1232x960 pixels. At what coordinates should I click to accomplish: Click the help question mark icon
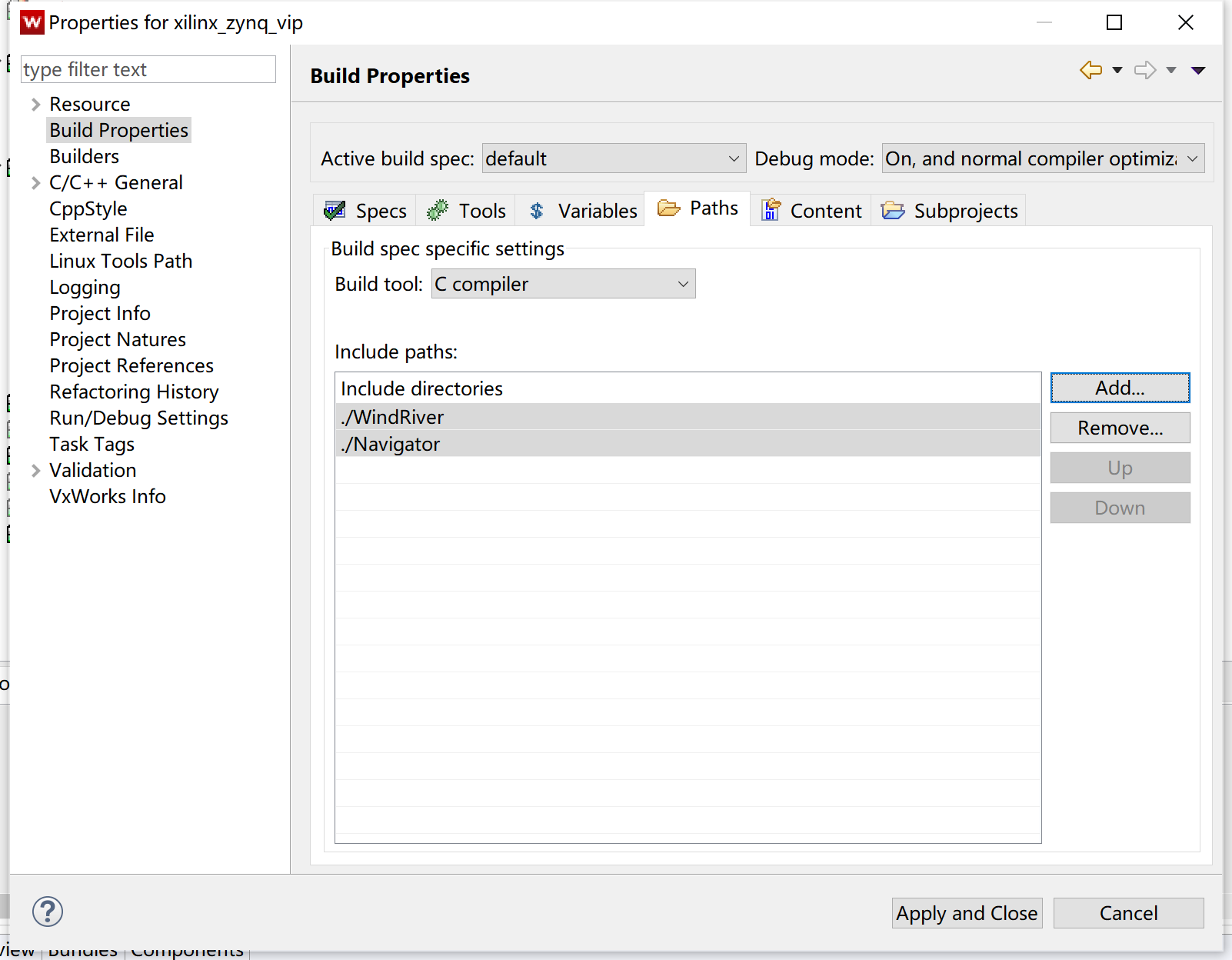(48, 912)
